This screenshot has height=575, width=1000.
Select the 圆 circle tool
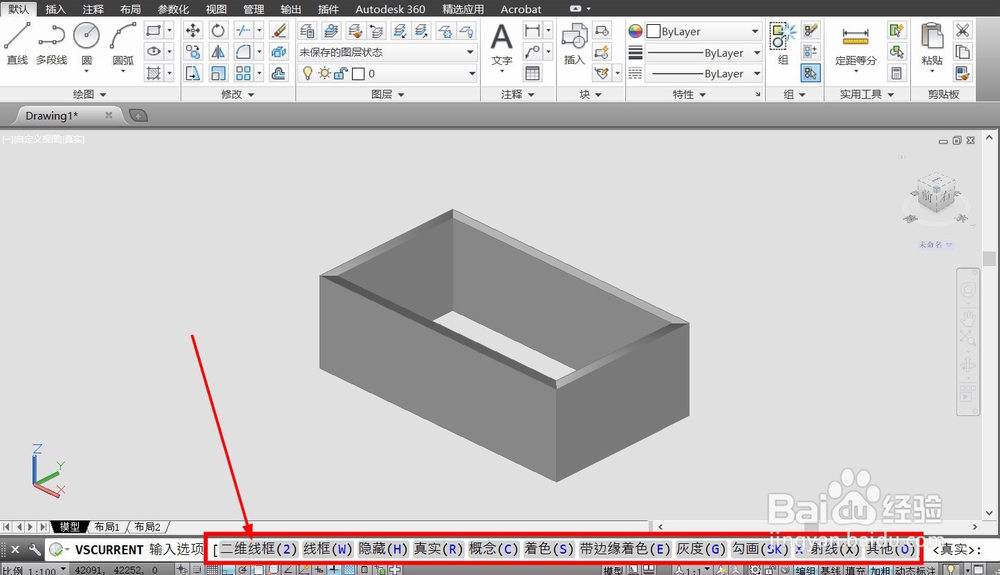tap(86, 43)
